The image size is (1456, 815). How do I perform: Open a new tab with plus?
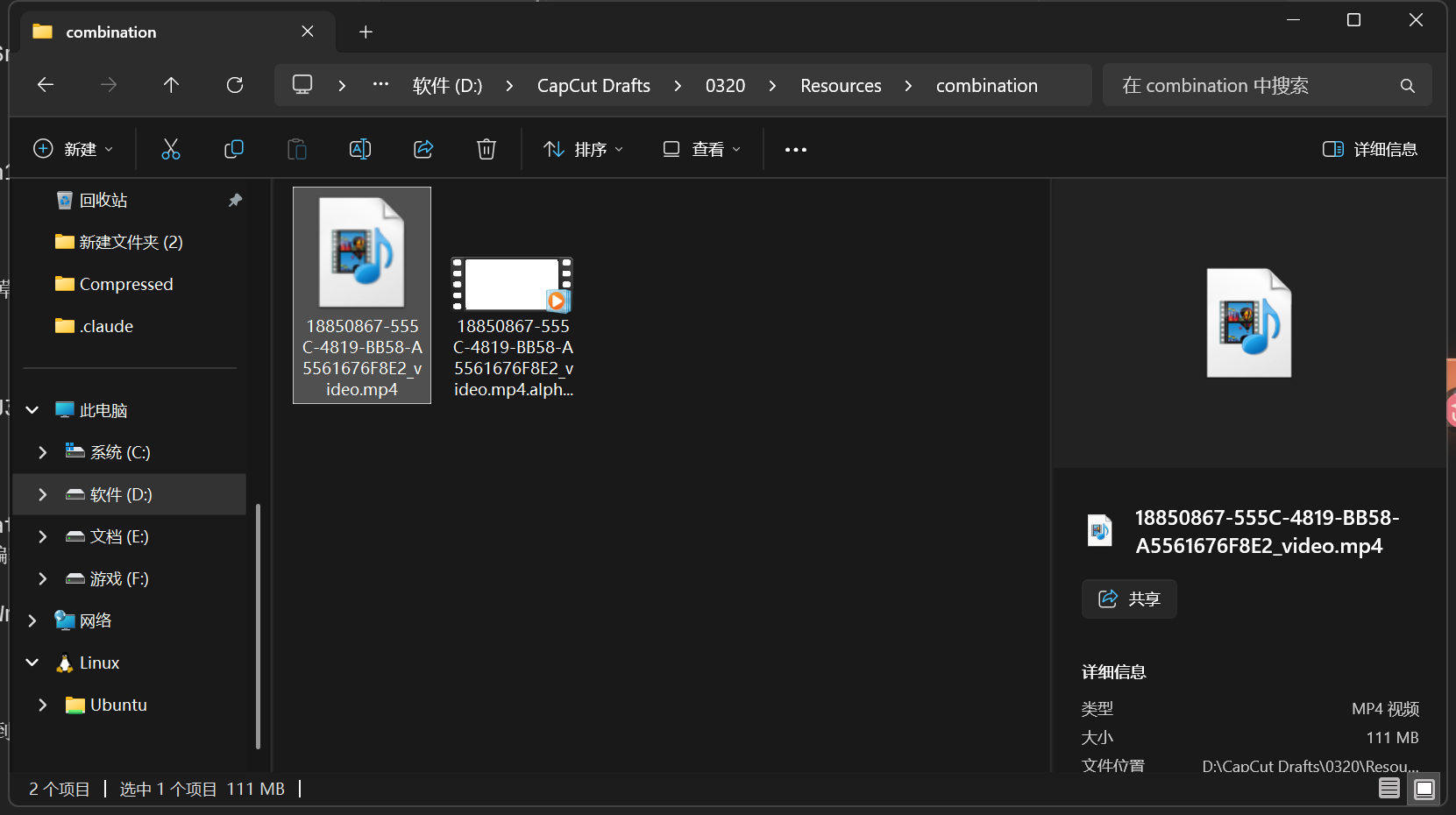tap(366, 32)
